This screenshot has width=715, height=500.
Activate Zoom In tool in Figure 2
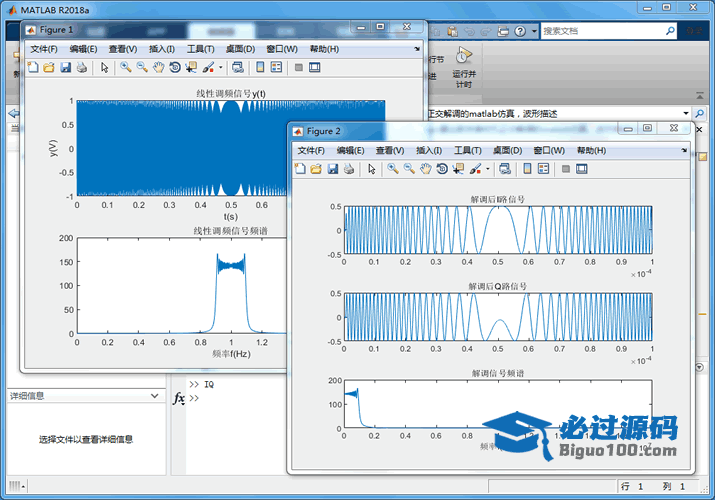pyautogui.click(x=393, y=169)
